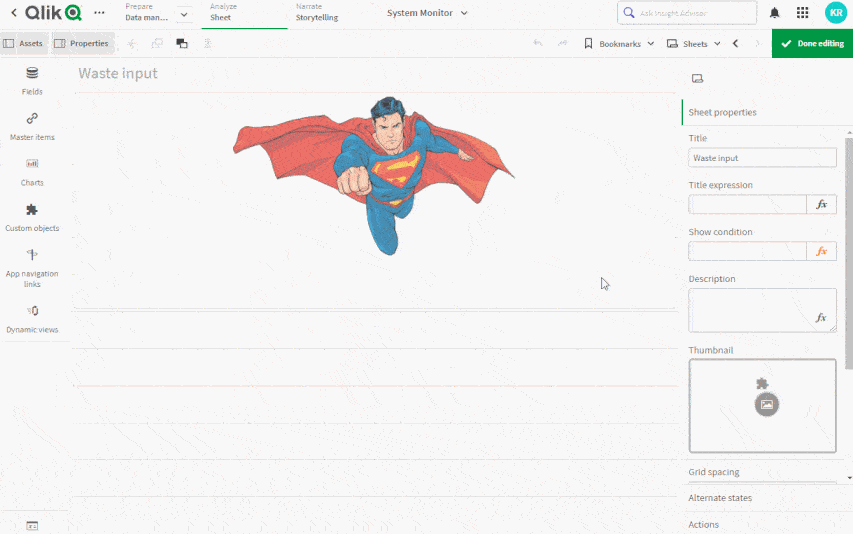Undo the last action

coord(537,44)
